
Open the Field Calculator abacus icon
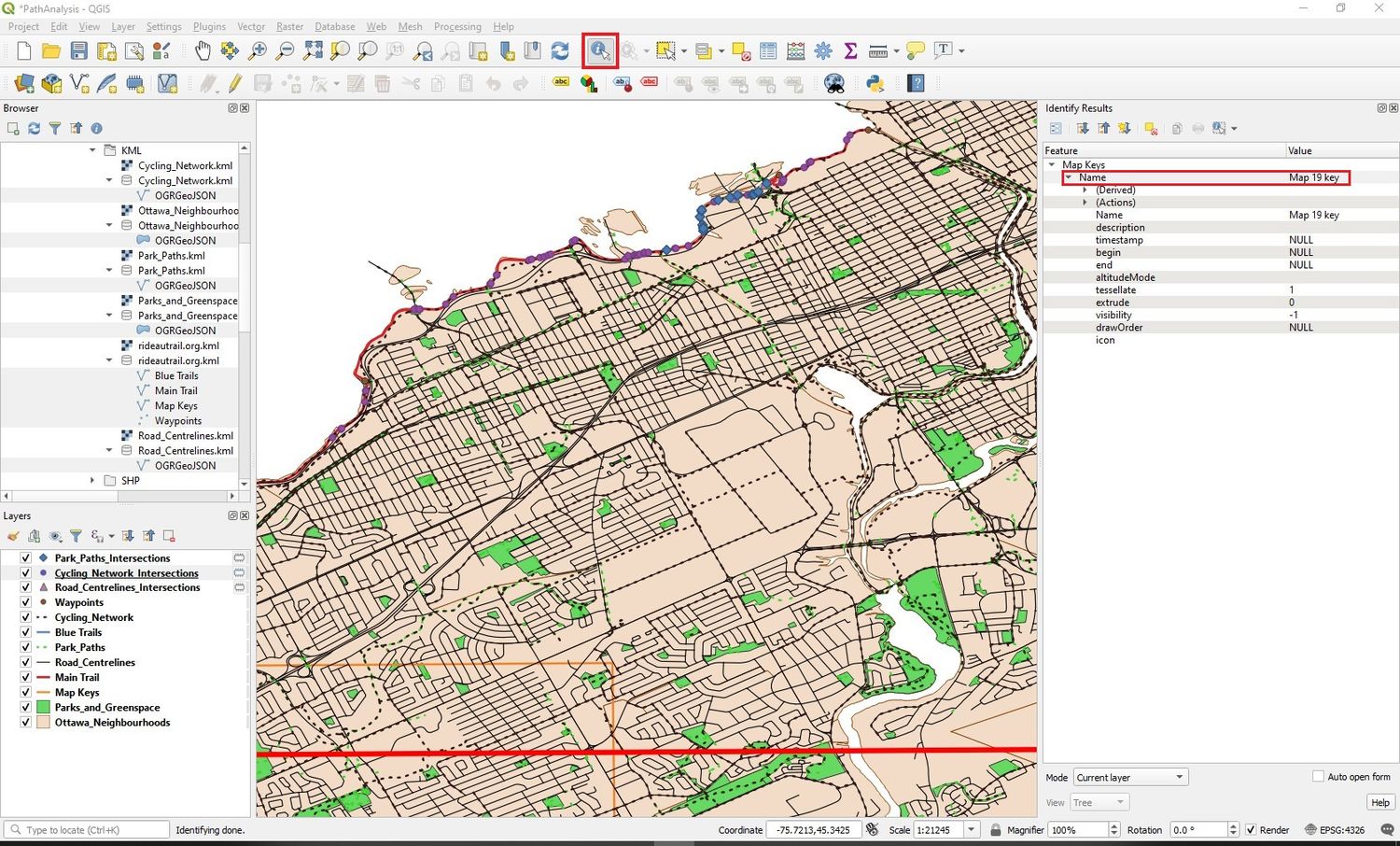coord(795,50)
